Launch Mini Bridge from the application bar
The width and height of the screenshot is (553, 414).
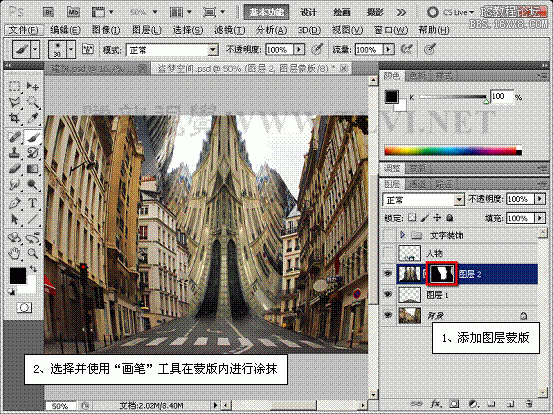[73, 12]
